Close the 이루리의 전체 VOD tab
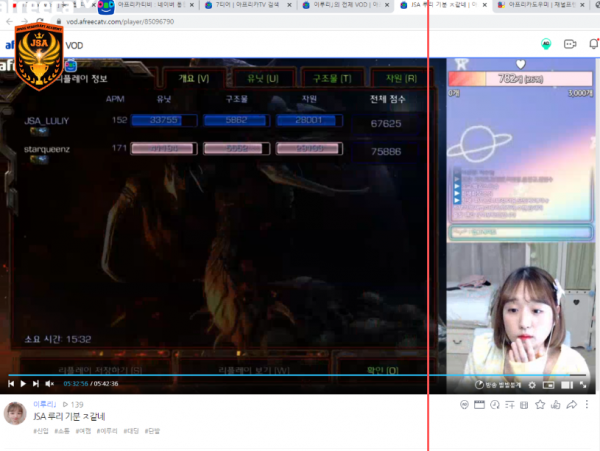Image resolution: width=600 pixels, height=451 pixels. tap(387, 5)
